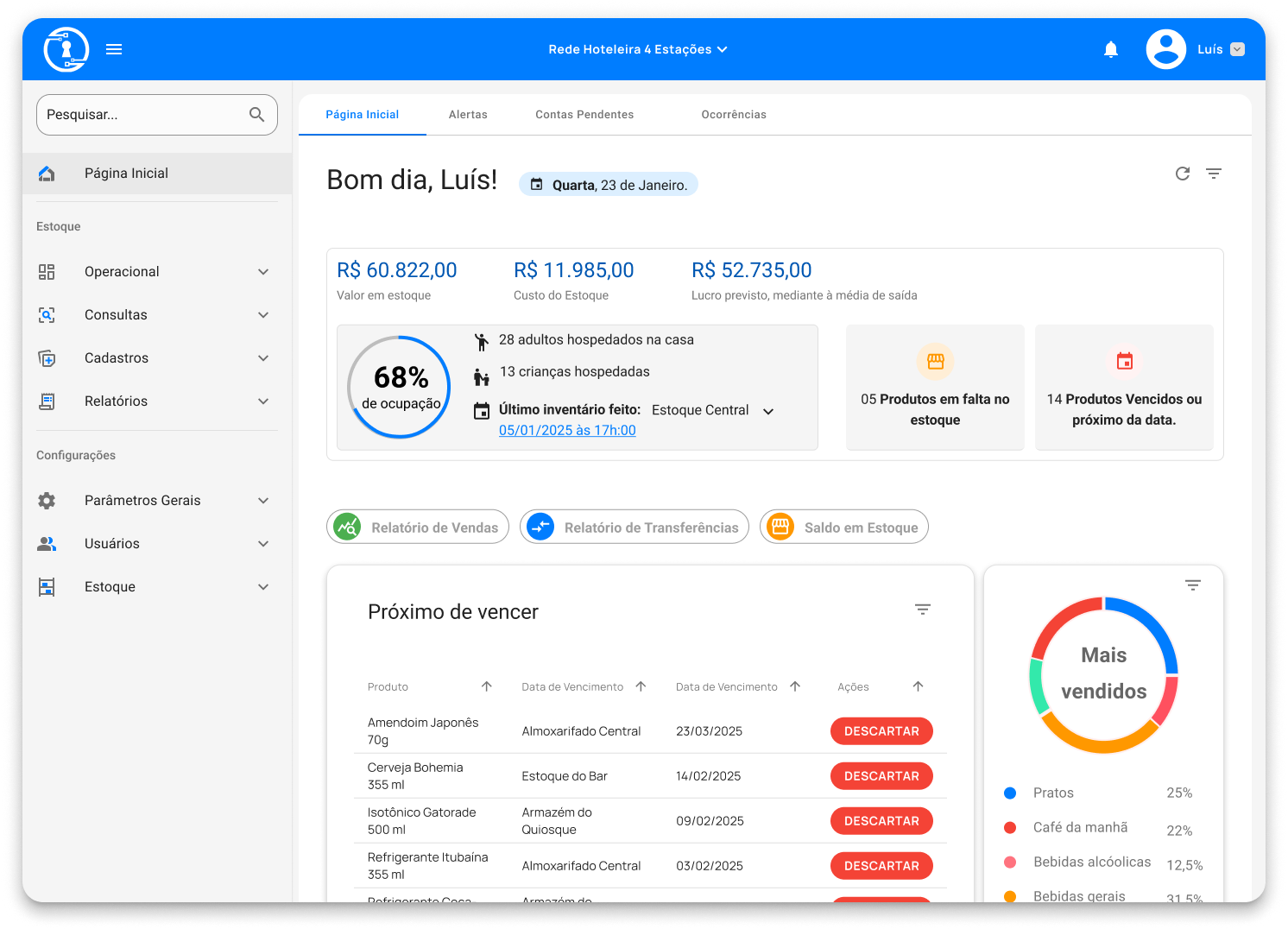Click the hamburger menu icon in header

pyautogui.click(x=114, y=49)
